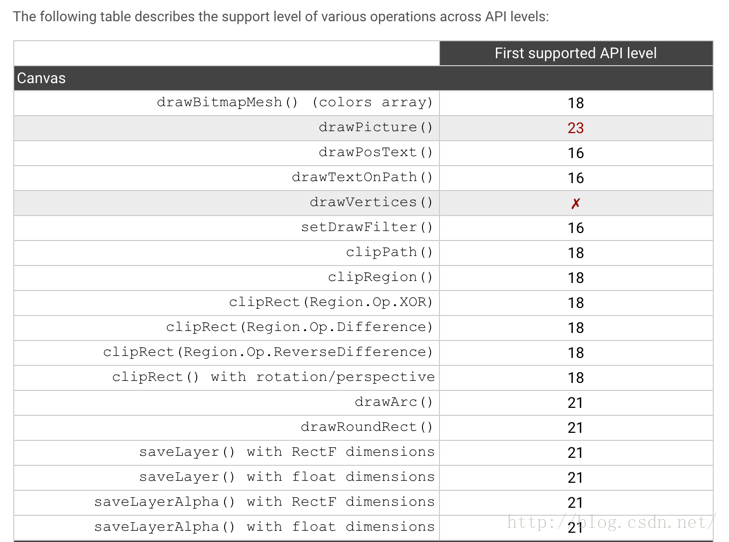Click clipRect(Region.Op.Difference) text
729x542 pixels.
[x=300, y=327]
